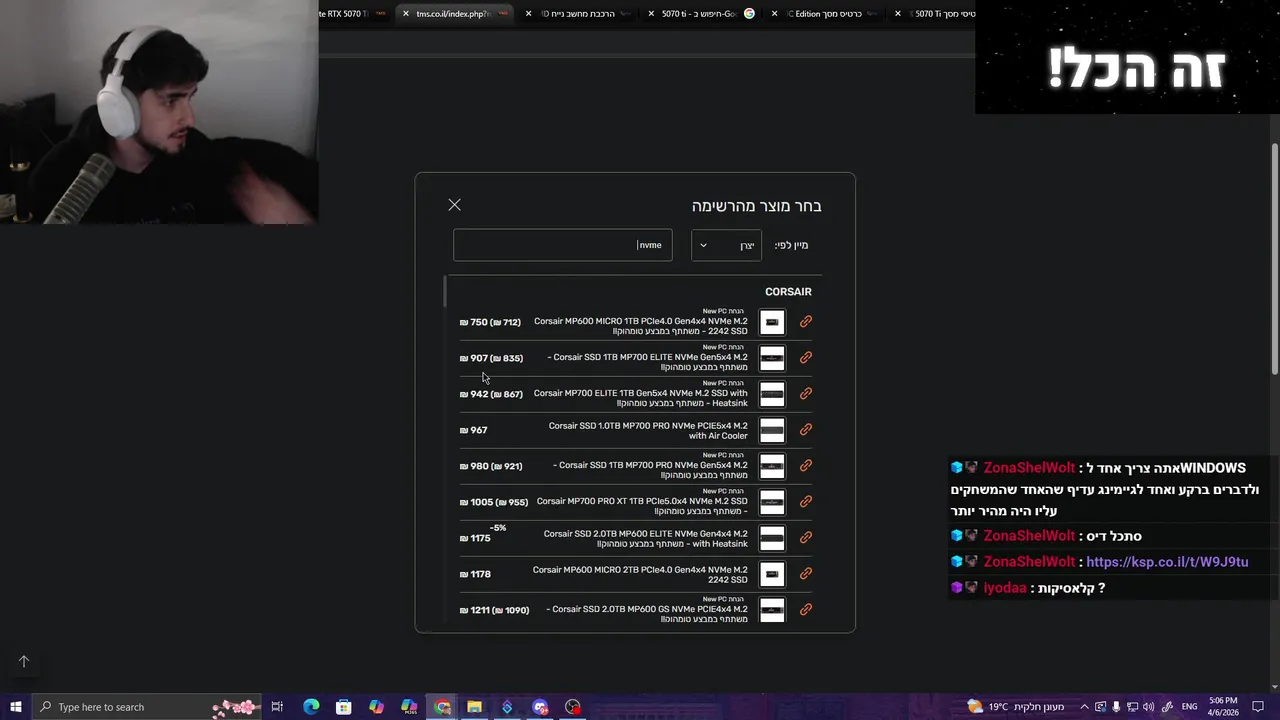Open Google Chrome from taskbar
Viewport: 1280px width, 720px height.
(442, 707)
